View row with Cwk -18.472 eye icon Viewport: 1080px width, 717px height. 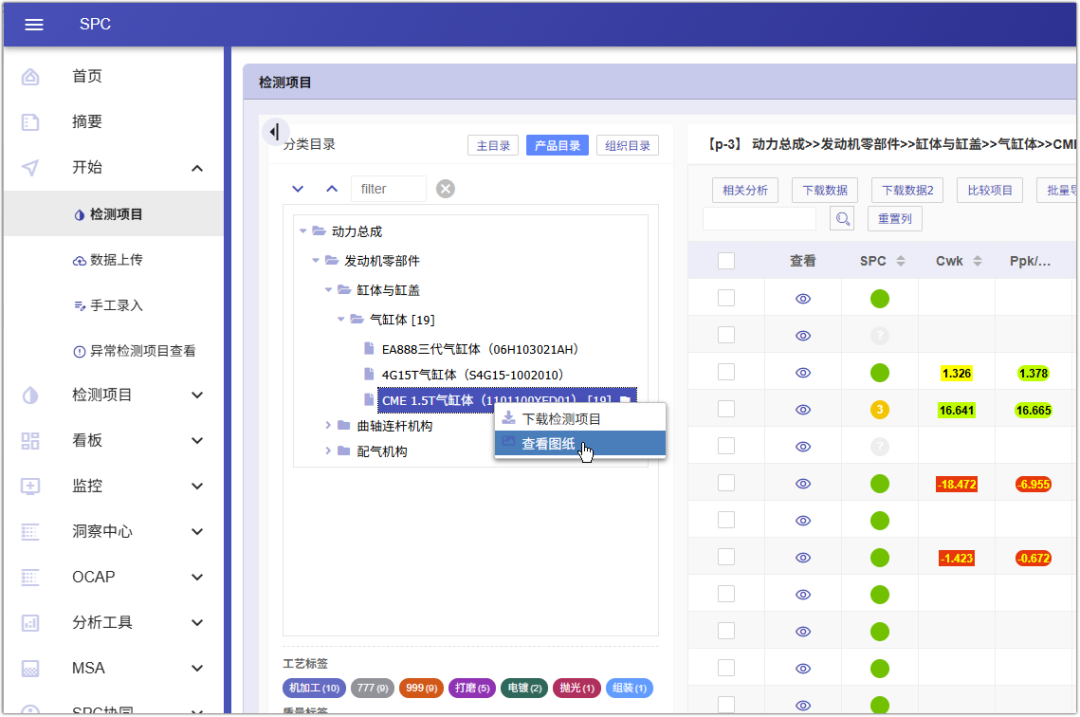[x=803, y=484]
